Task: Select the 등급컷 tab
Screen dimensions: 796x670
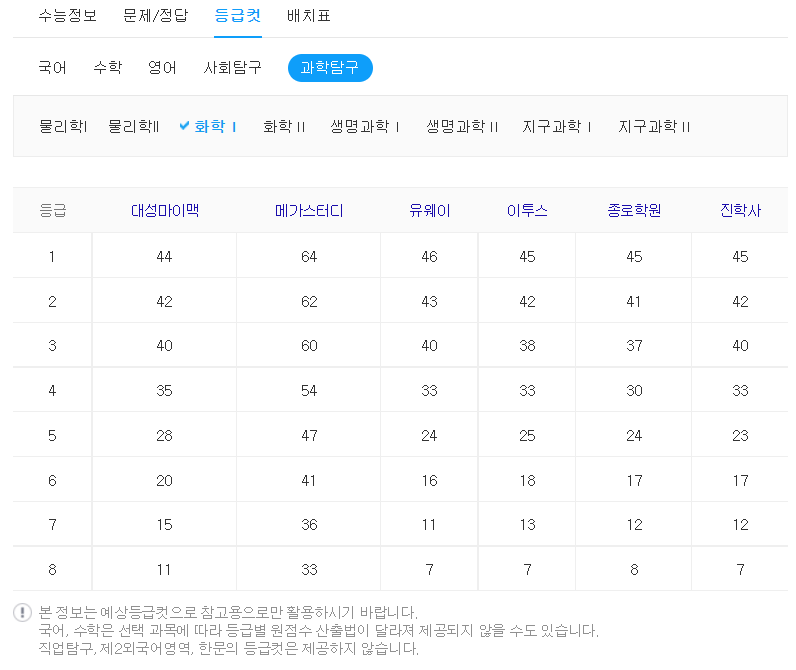Action: point(238,16)
